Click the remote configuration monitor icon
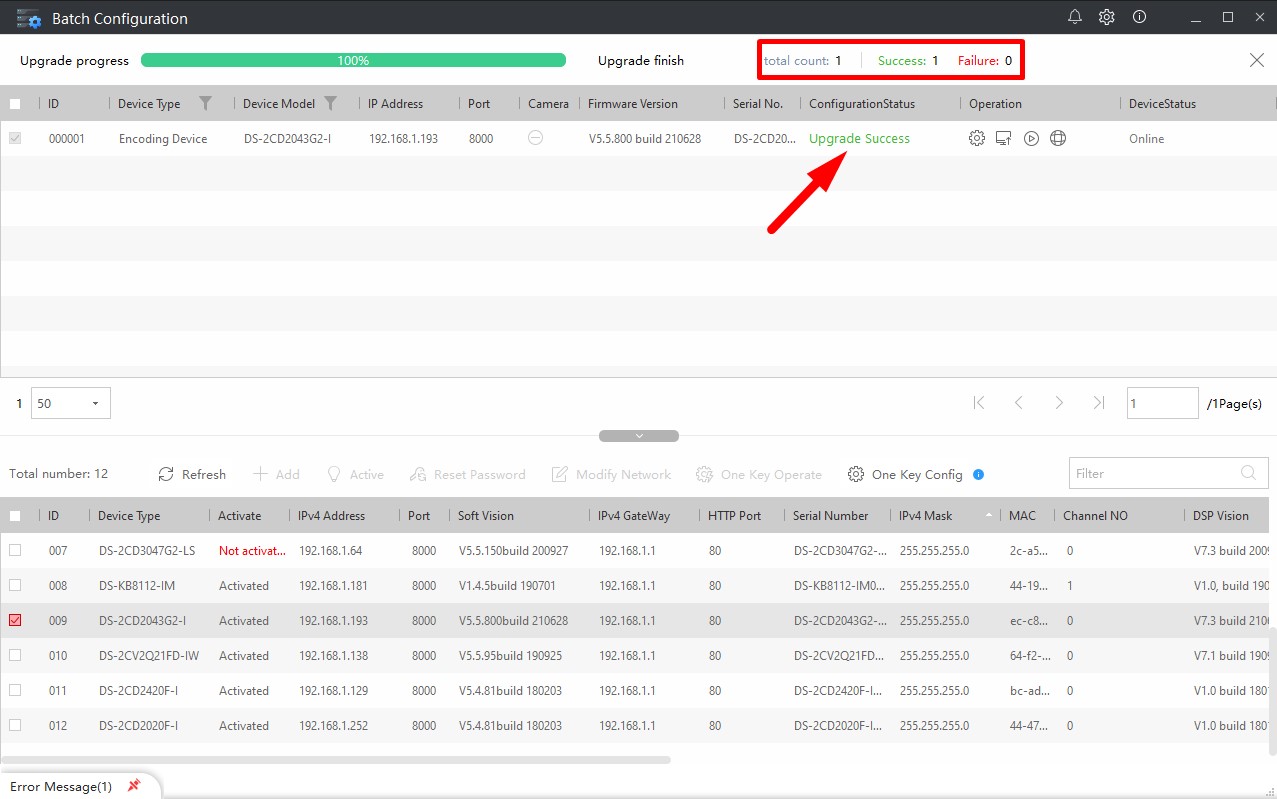Image resolution: width=1277 pixels, height=799 pixels. 1004,139
